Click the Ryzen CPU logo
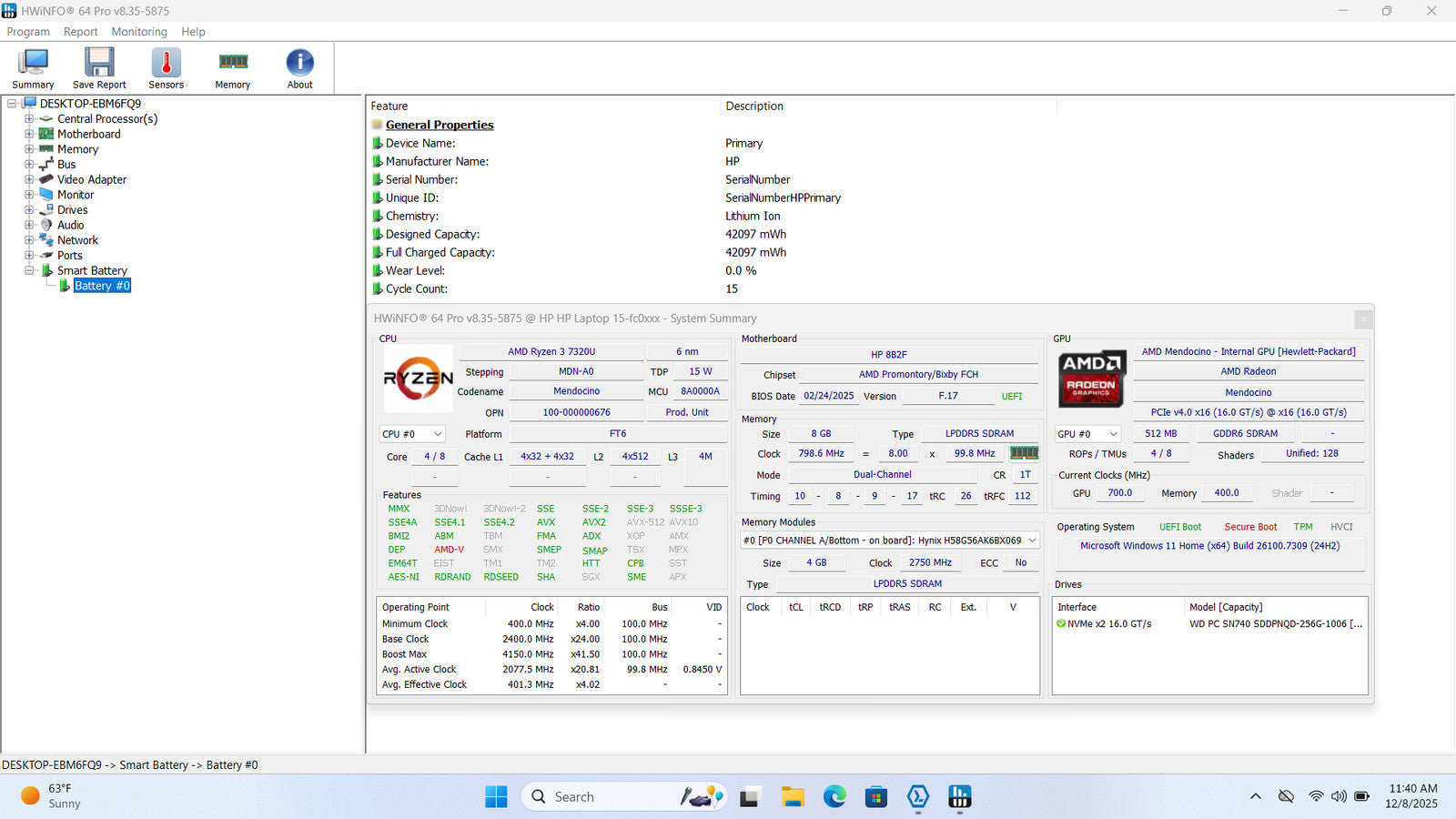1456x819 pixels. 418,379
